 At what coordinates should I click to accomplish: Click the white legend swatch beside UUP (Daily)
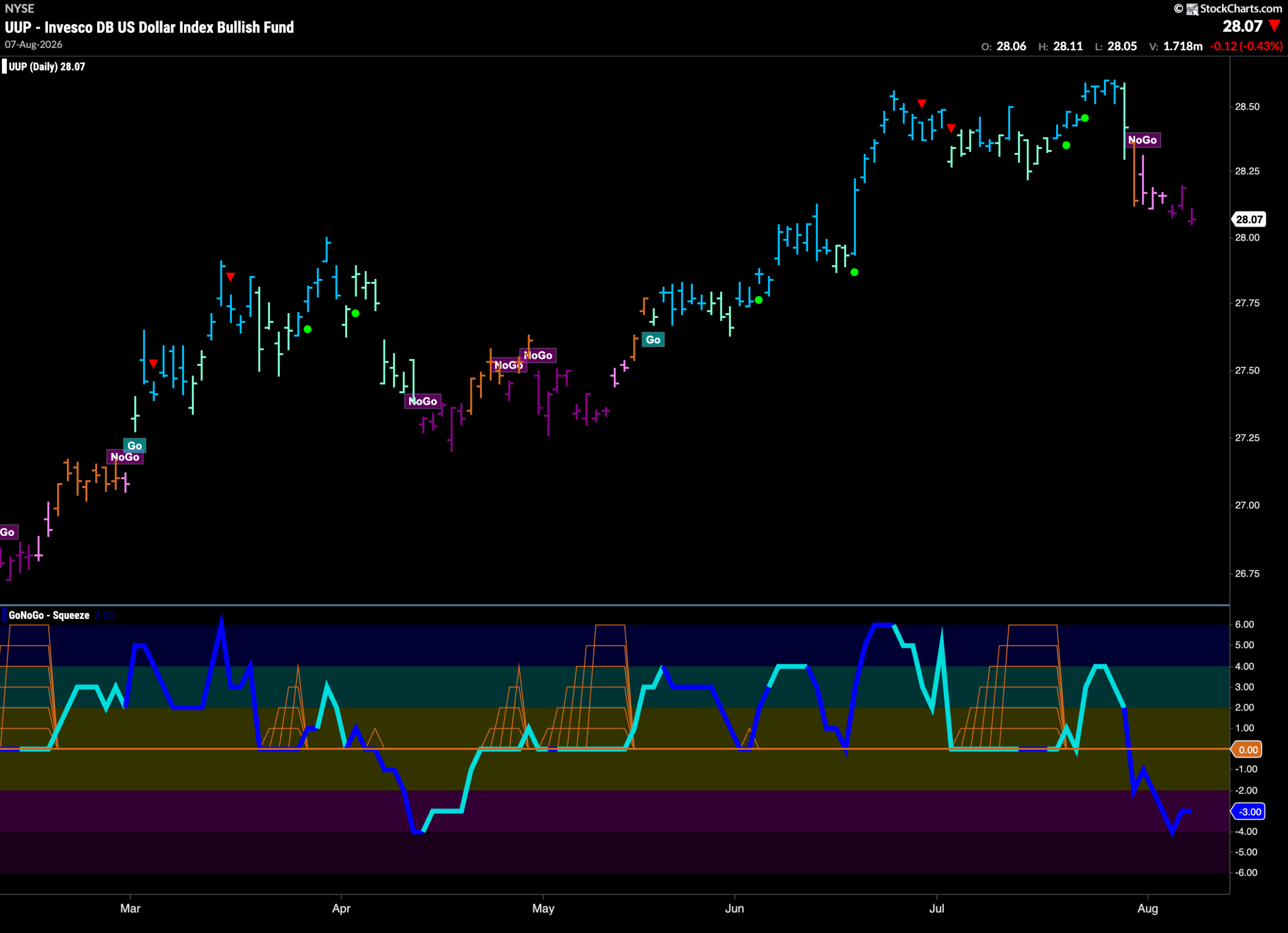[x=5, y=66]
